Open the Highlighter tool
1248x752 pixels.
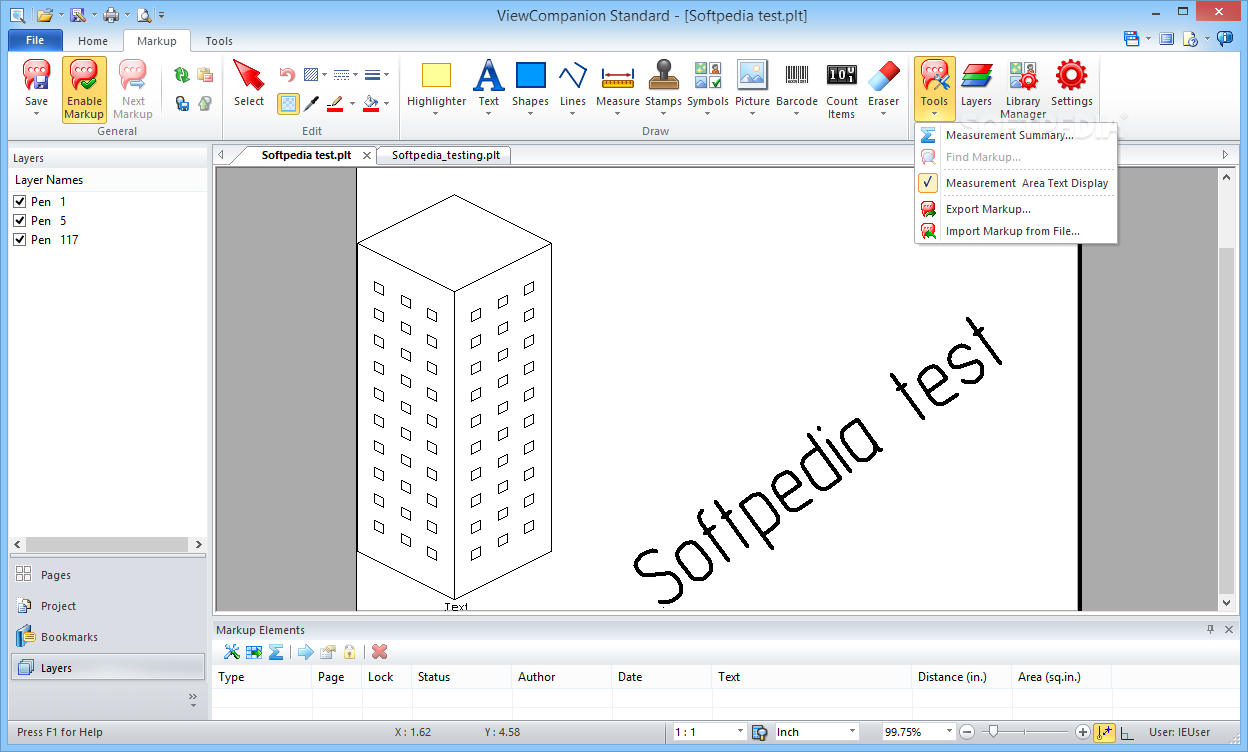[436, 86]
